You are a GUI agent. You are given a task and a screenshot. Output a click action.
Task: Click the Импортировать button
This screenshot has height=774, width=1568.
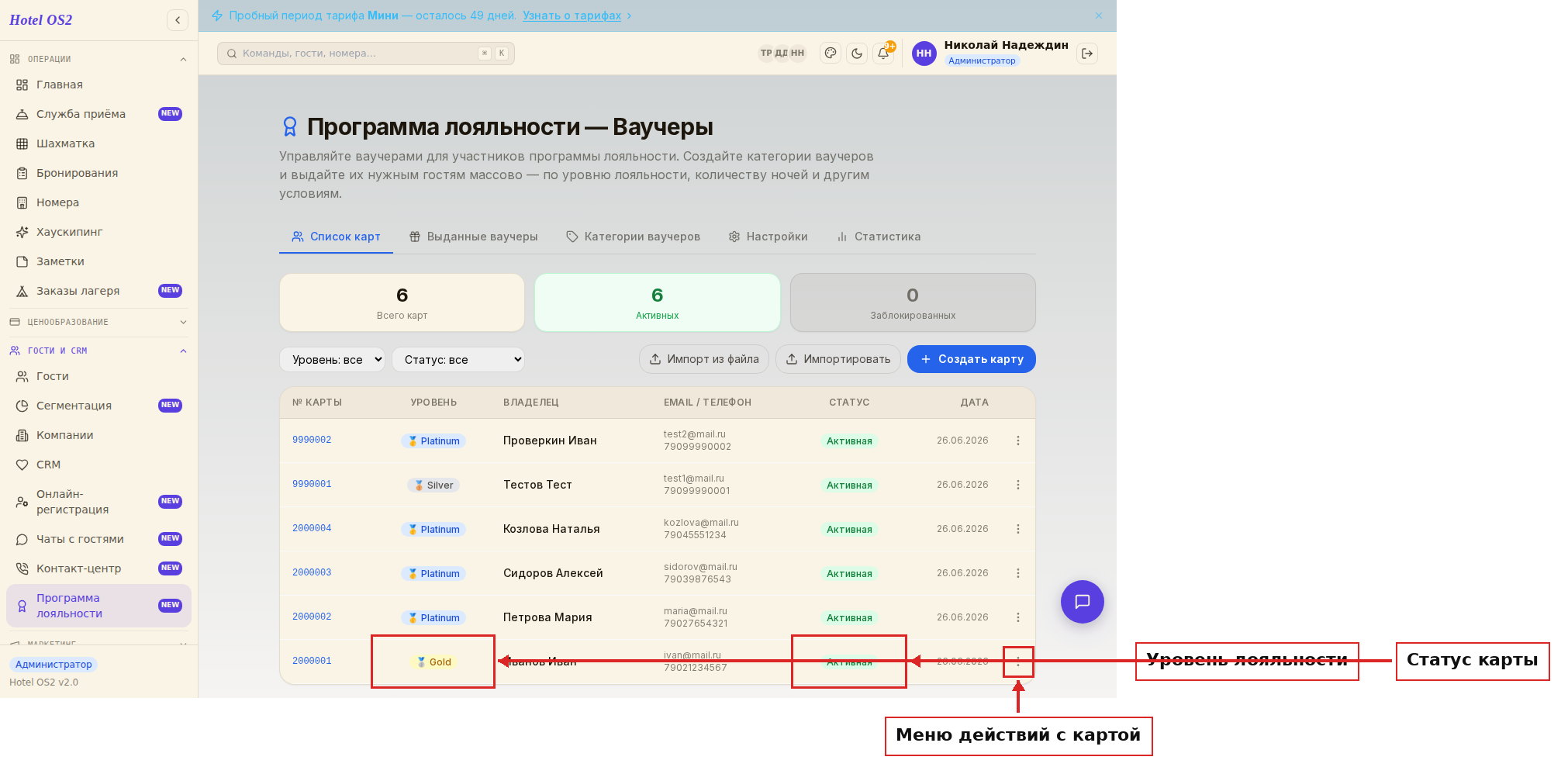(838, 359)
